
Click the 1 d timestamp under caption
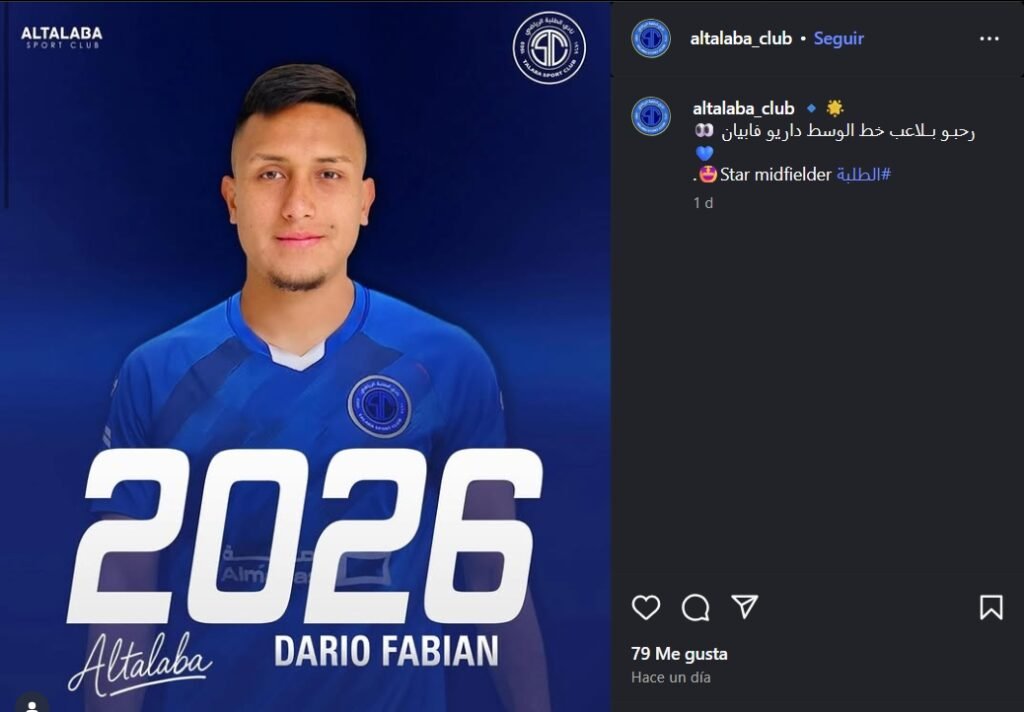tap(703, 203)
